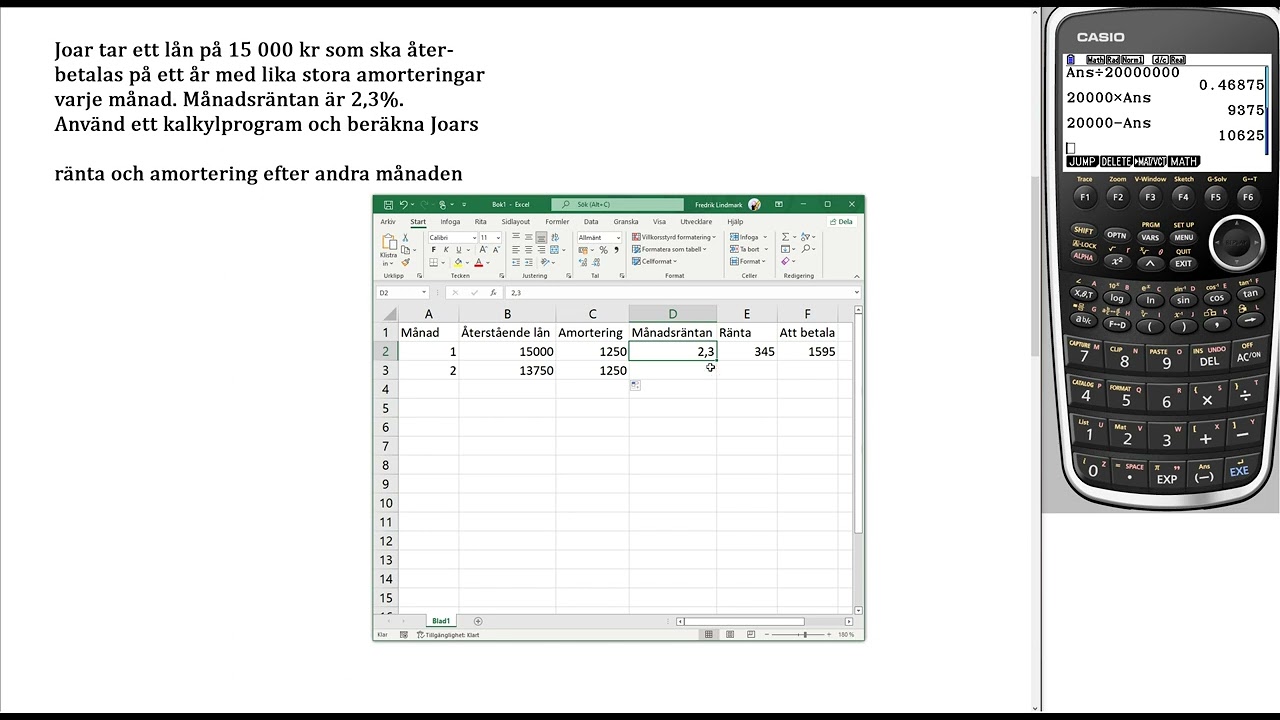Open the font color red A swatch
1280x720 pixels.
click(x=478, y=262)
